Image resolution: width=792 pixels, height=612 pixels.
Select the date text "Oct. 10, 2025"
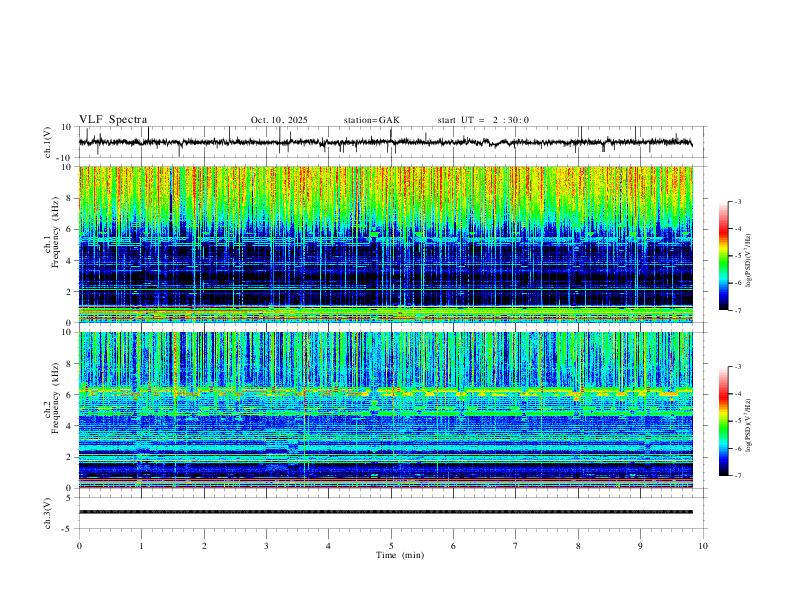[279, 120]
